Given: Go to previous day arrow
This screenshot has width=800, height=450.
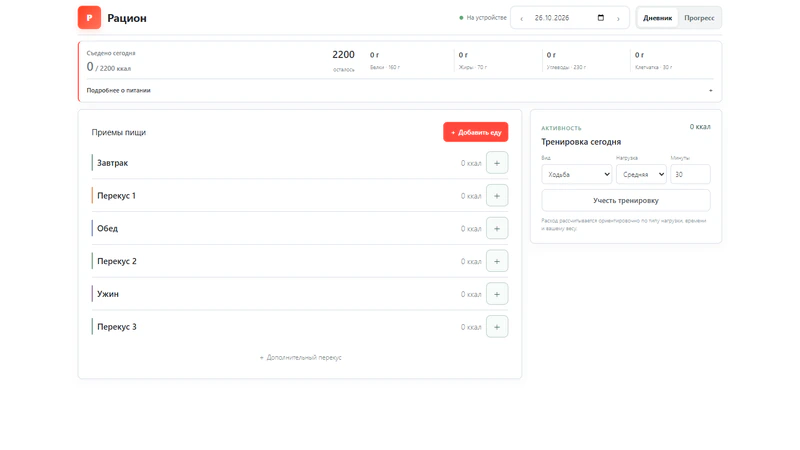Looking at the screenshot, I should 521,18.
